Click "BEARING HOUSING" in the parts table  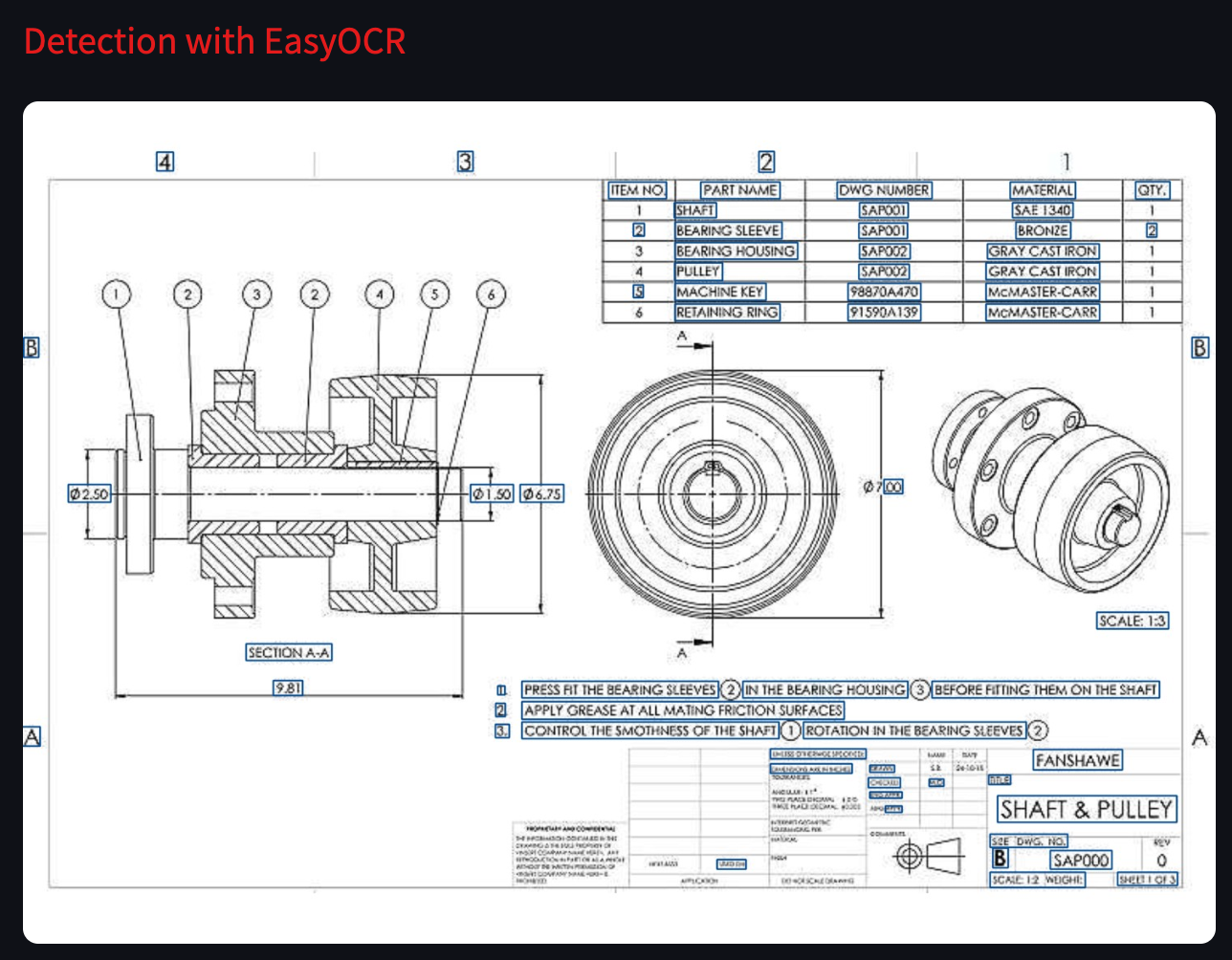point(736,251)
